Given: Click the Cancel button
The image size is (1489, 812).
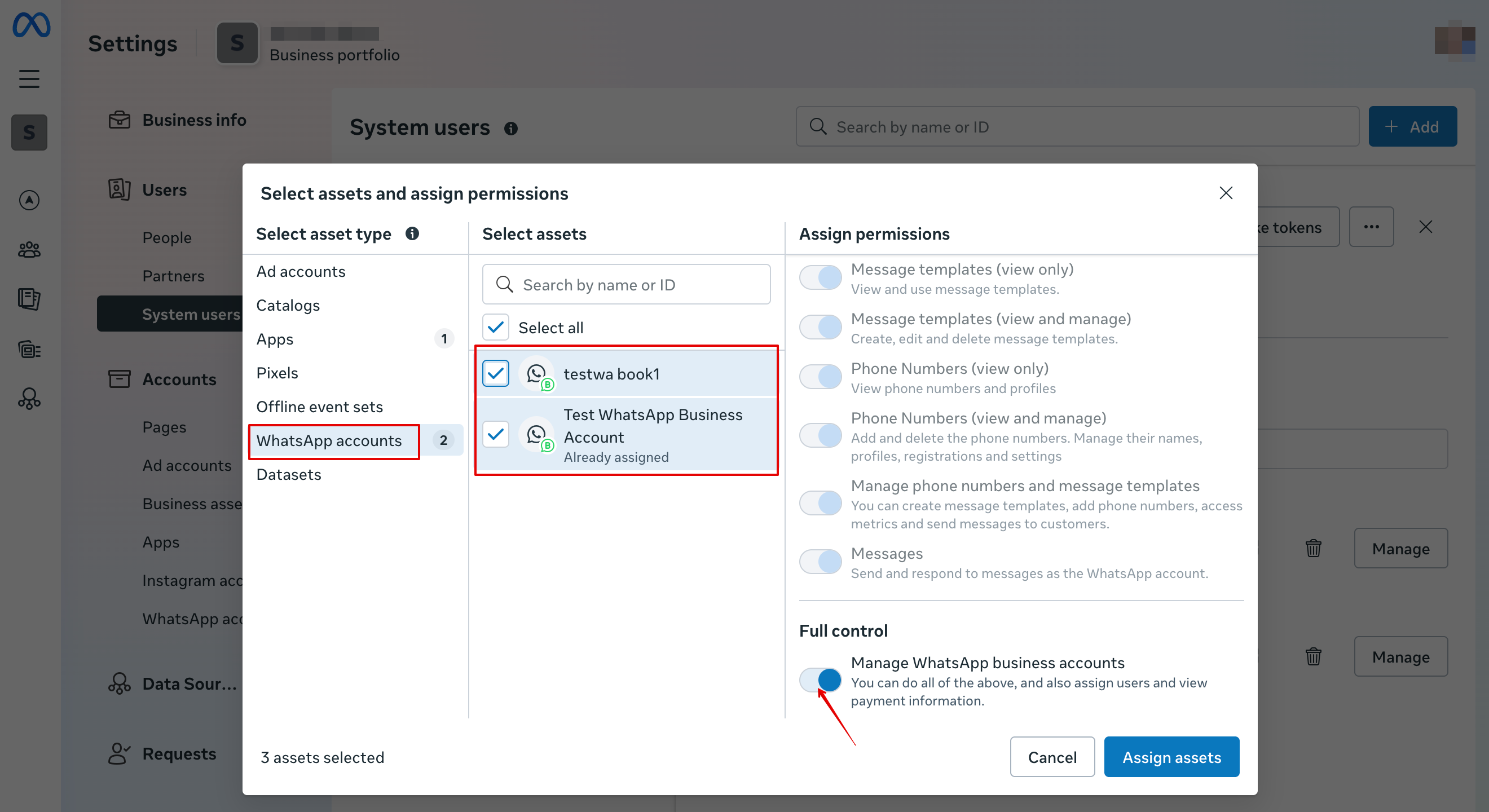Looking at the screenshot, I should tap(1051, 757).
